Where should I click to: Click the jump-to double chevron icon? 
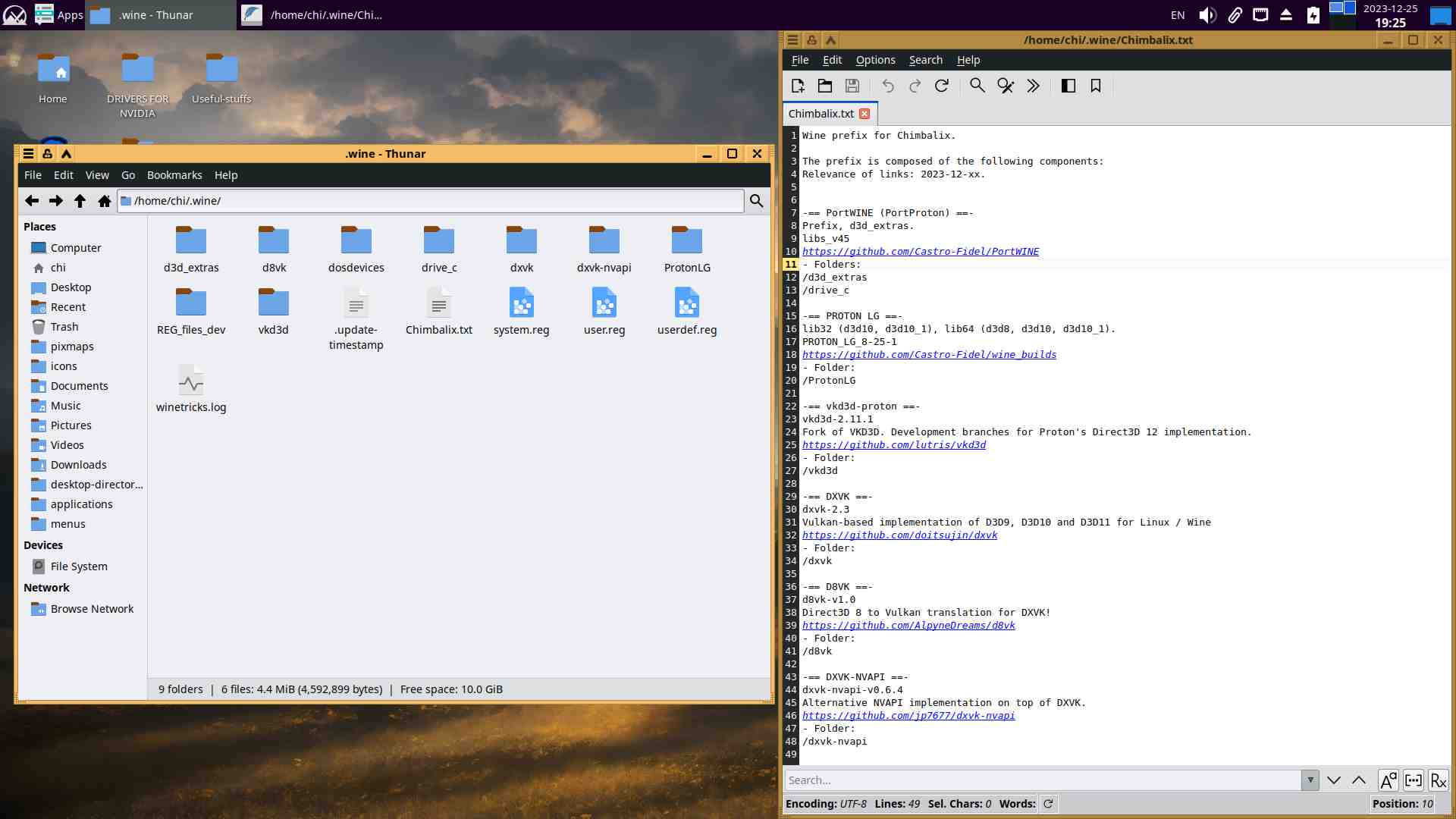click(1033, 86)
